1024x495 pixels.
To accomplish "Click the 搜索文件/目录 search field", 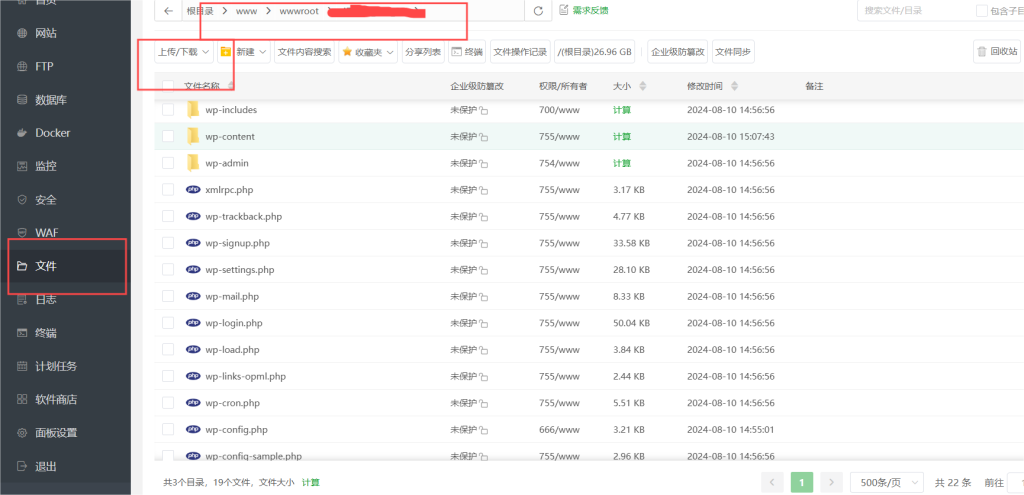I will point(910,11).
